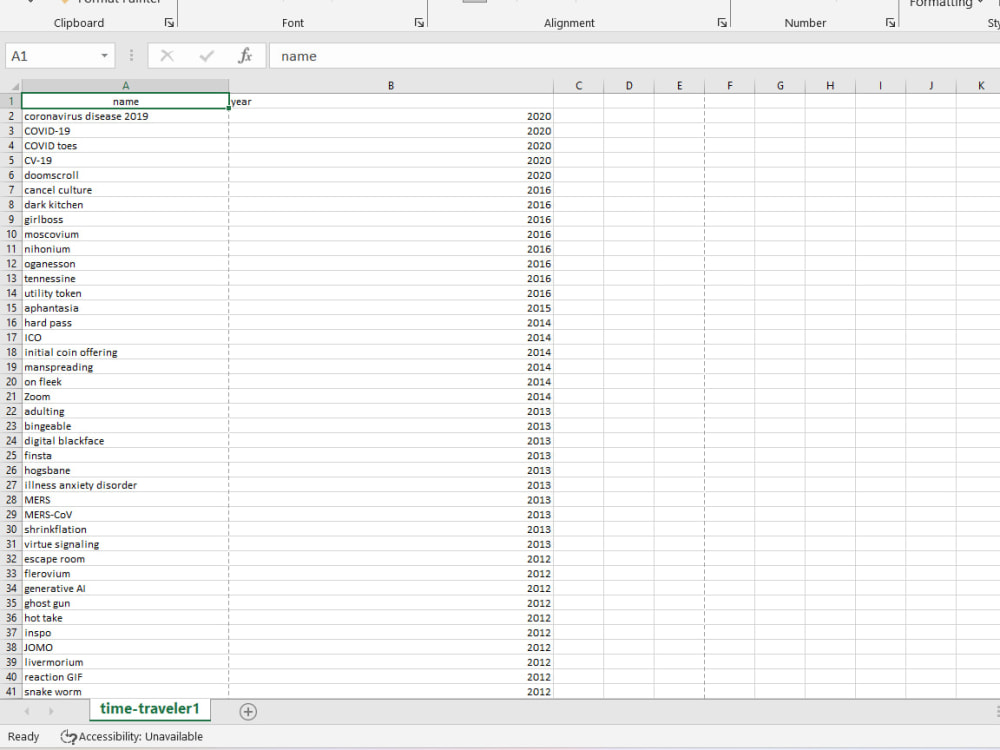Select cell containing tennessine
This screenshot has width=1000, height=750.
pos(126,279)
